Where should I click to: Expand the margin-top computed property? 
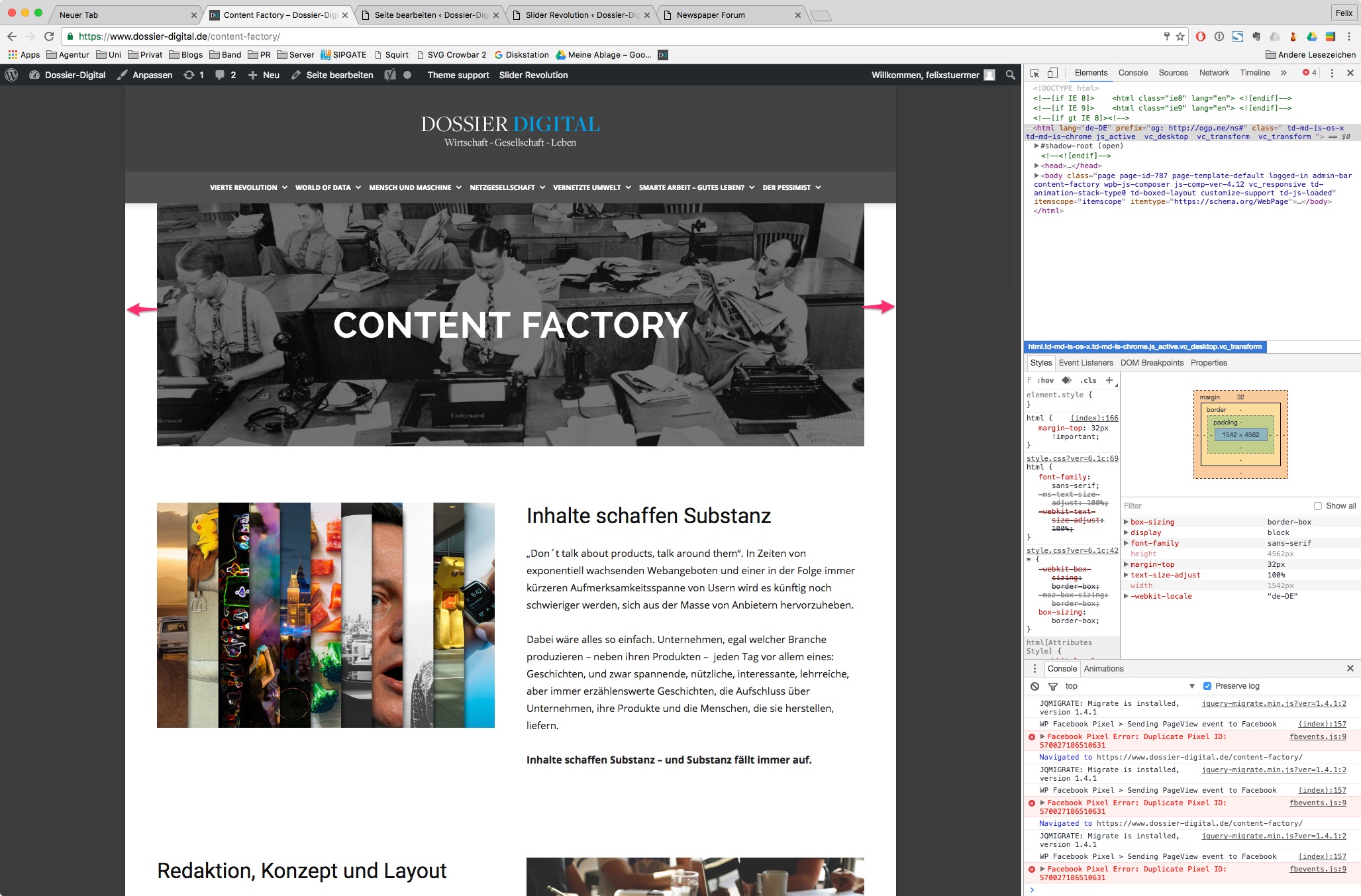[1126, 564]
